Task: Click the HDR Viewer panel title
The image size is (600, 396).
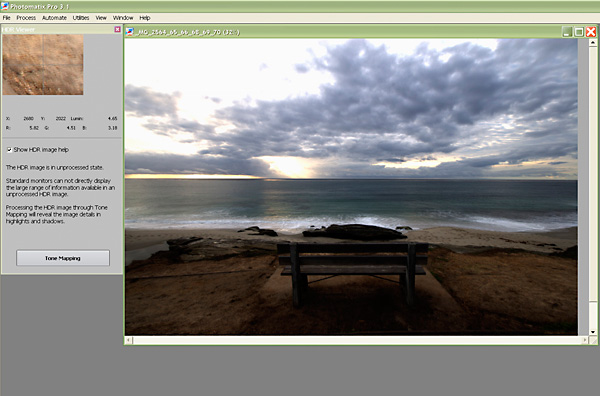Action: [19, 29]
